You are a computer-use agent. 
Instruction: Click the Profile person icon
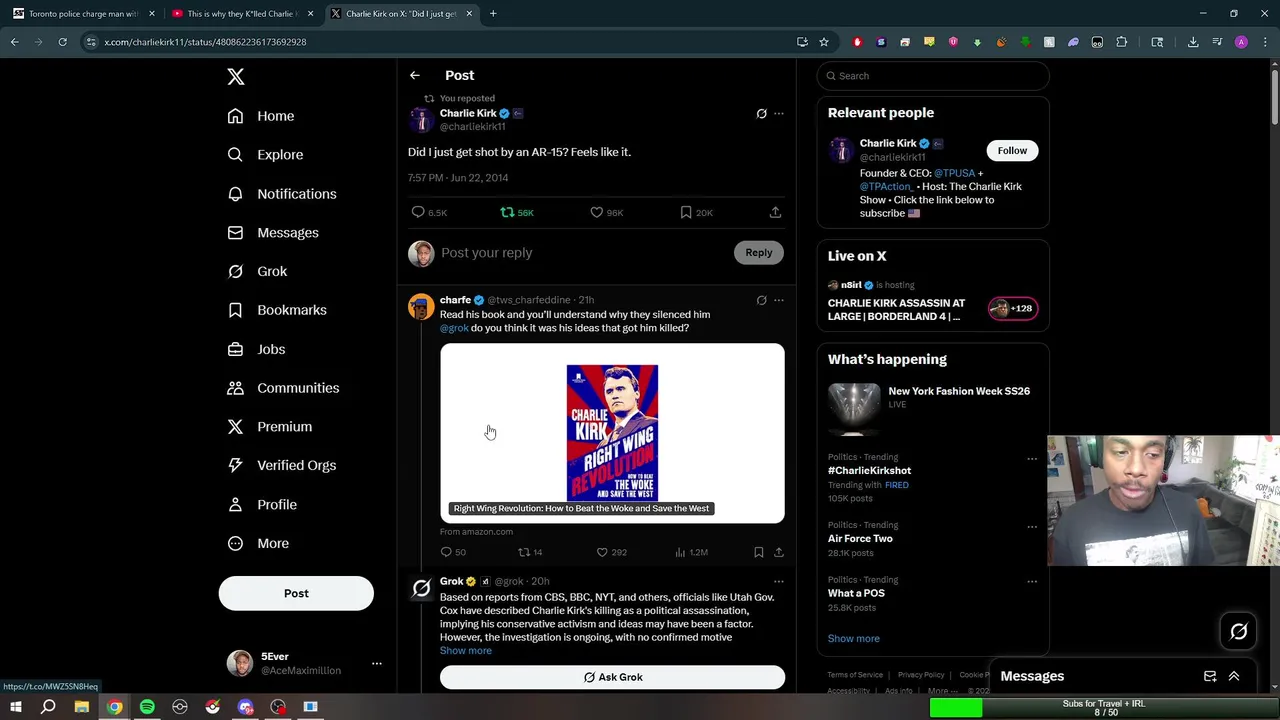click(x=235, y=504)
